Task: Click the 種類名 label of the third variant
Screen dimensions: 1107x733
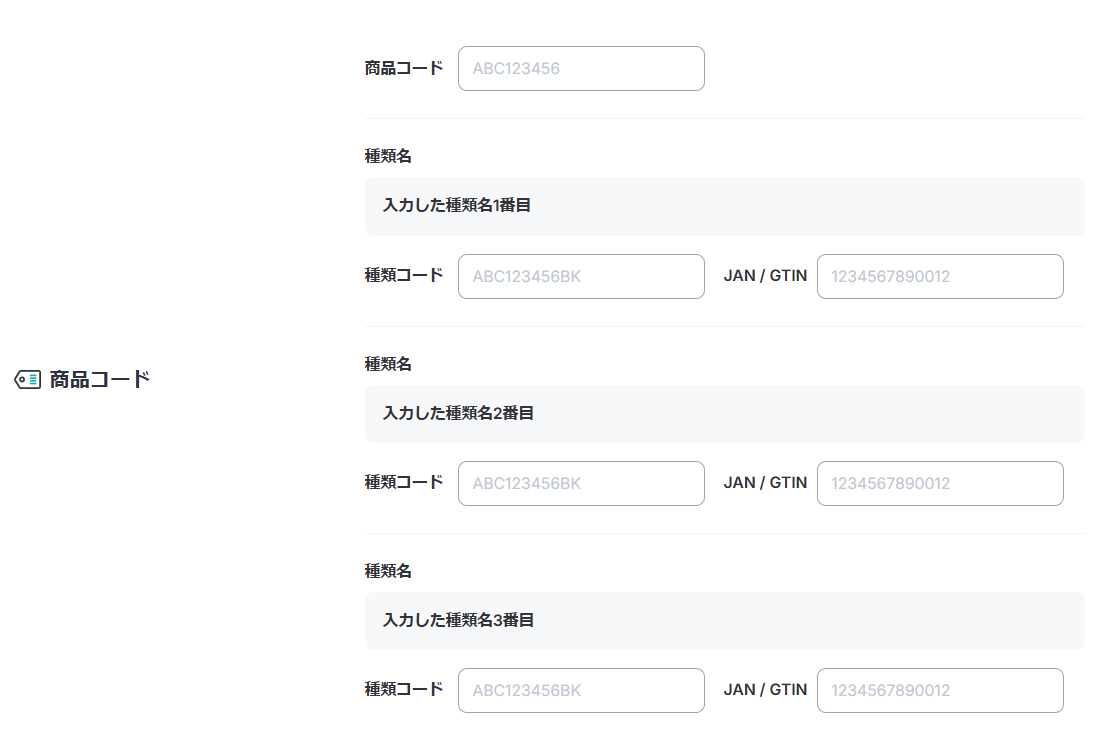Action: pyautogui.click(x=388, y=570)
